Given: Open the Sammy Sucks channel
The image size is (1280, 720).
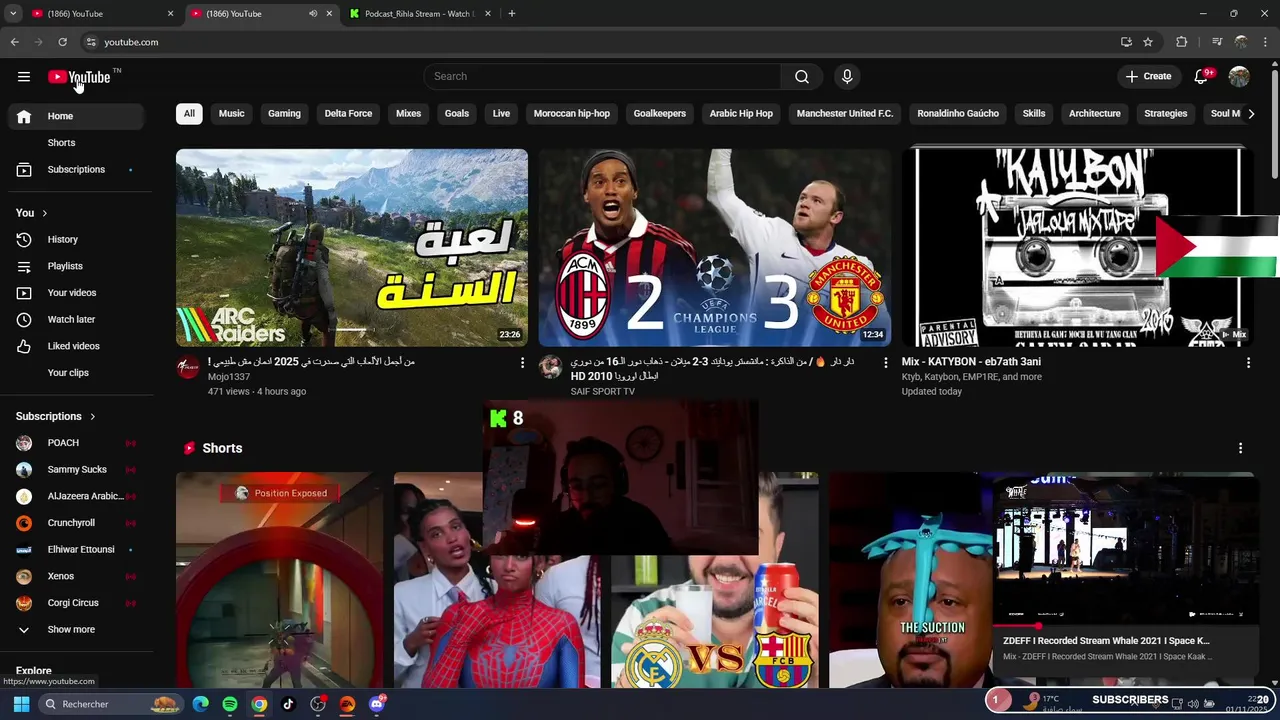Looking at the screenshot, I should [x=75, y=470].
